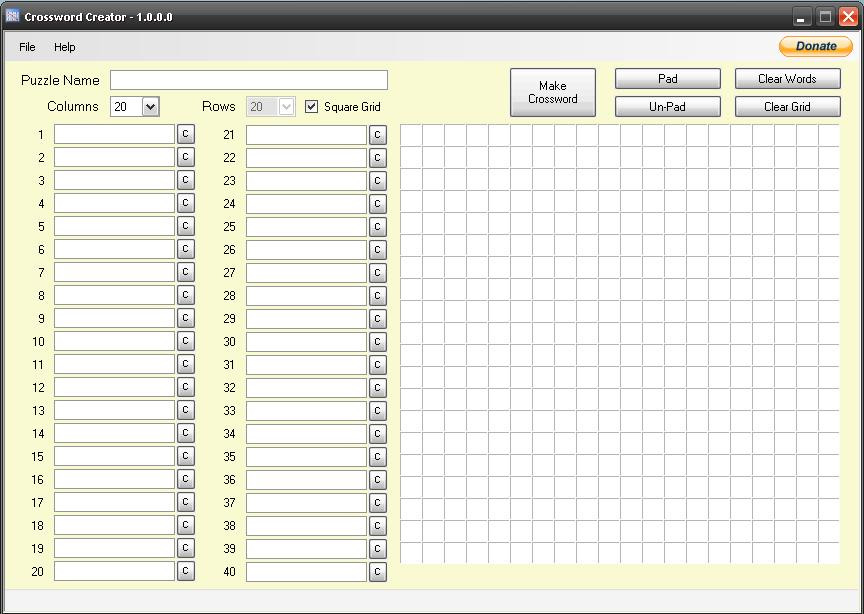
Task: Clear word 28 with its C button
Action: 377,295
